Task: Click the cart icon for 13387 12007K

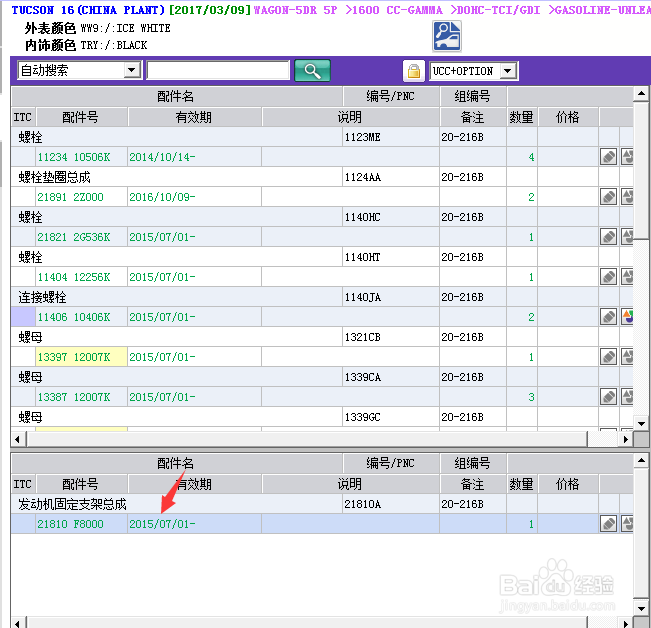Action: 627,397
